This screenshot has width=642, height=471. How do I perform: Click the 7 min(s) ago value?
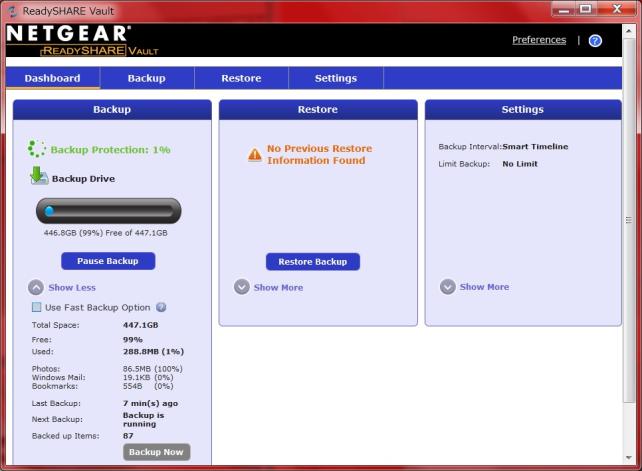[150, 403]
